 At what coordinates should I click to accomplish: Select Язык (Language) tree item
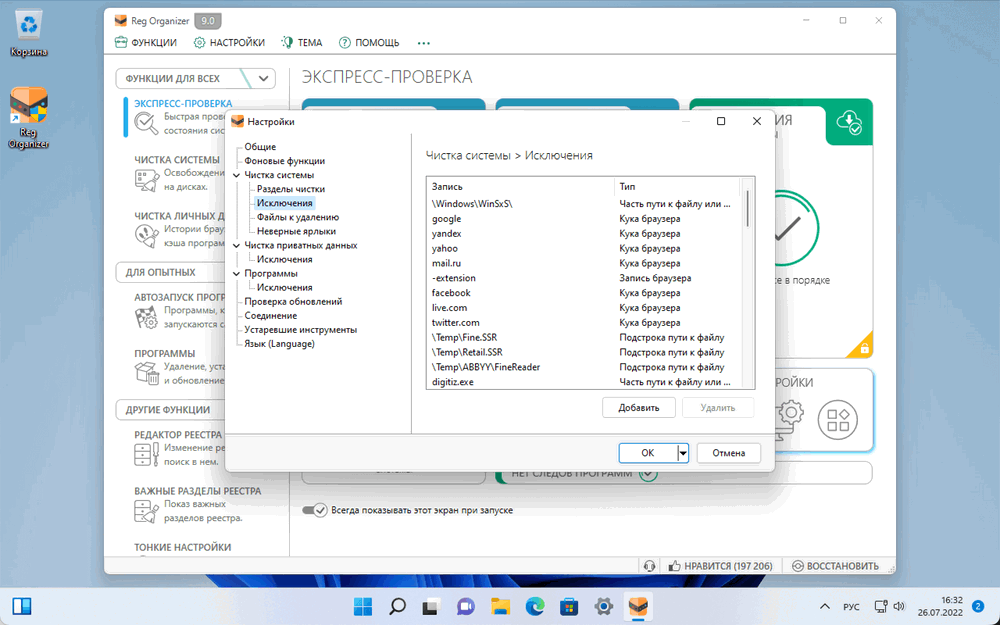[x=279, y=343]
